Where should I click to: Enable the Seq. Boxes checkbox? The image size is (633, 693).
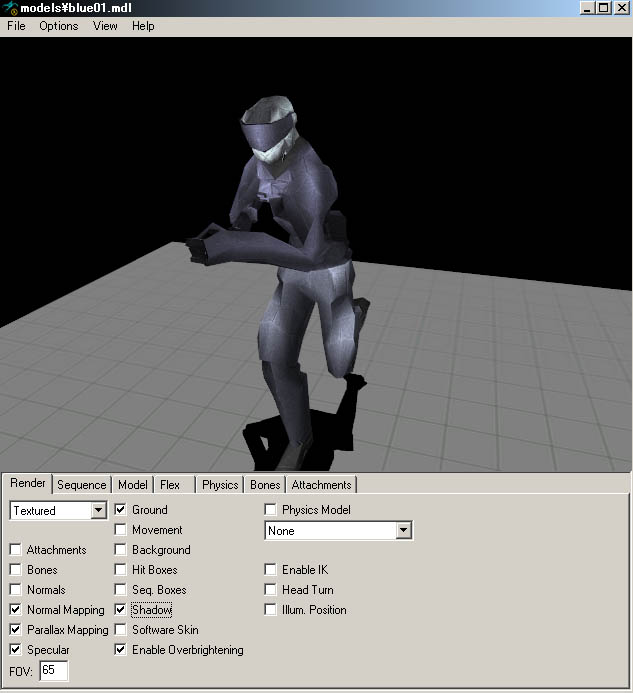click(x=120, y=590)
